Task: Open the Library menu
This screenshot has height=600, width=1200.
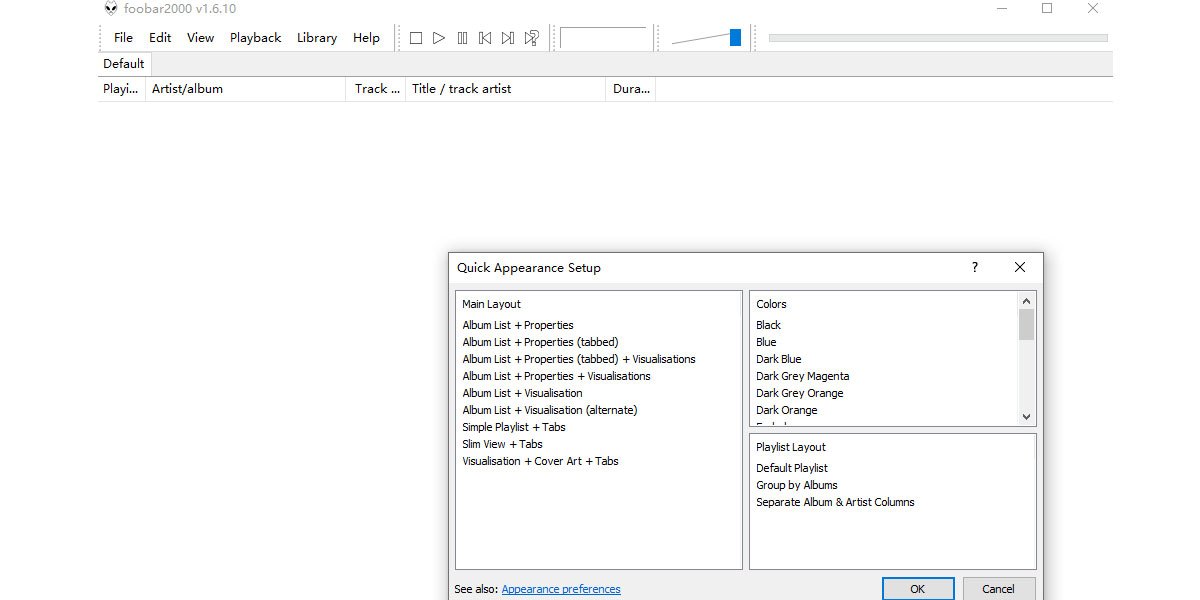Action: (x=316, y=38)
